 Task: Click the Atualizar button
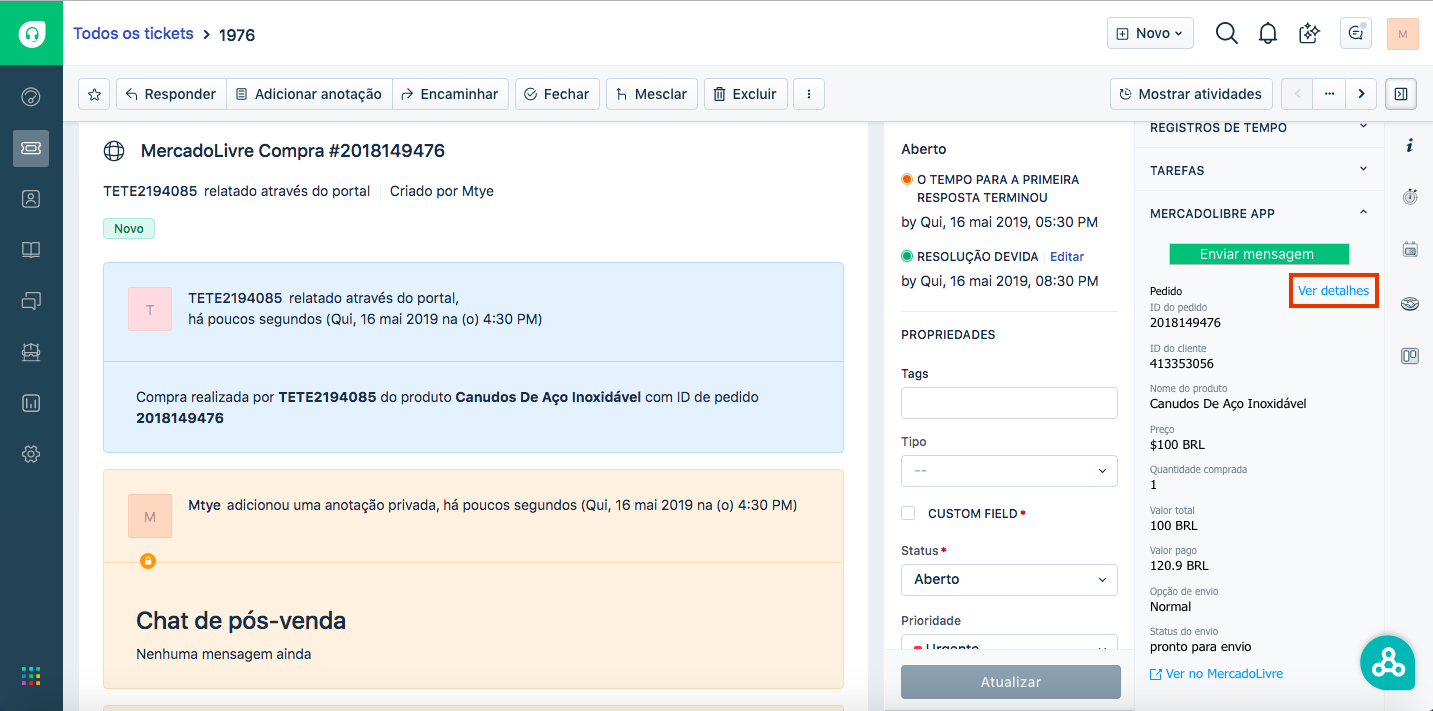point(1010,682)
